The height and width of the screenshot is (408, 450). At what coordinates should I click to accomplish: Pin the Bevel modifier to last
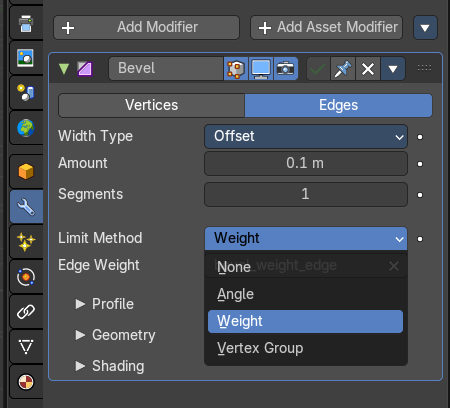pos(343,69)
